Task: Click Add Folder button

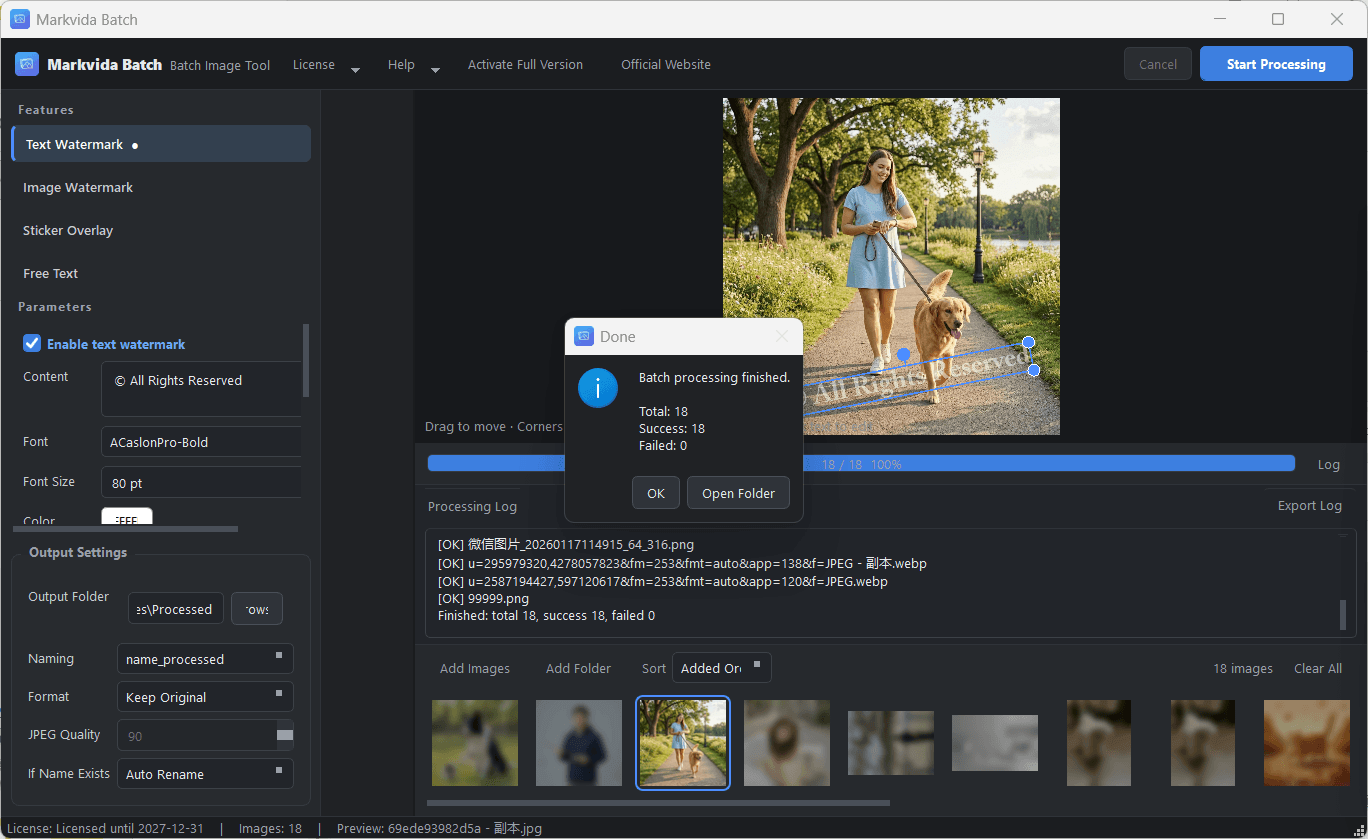Action: [578, 668]
